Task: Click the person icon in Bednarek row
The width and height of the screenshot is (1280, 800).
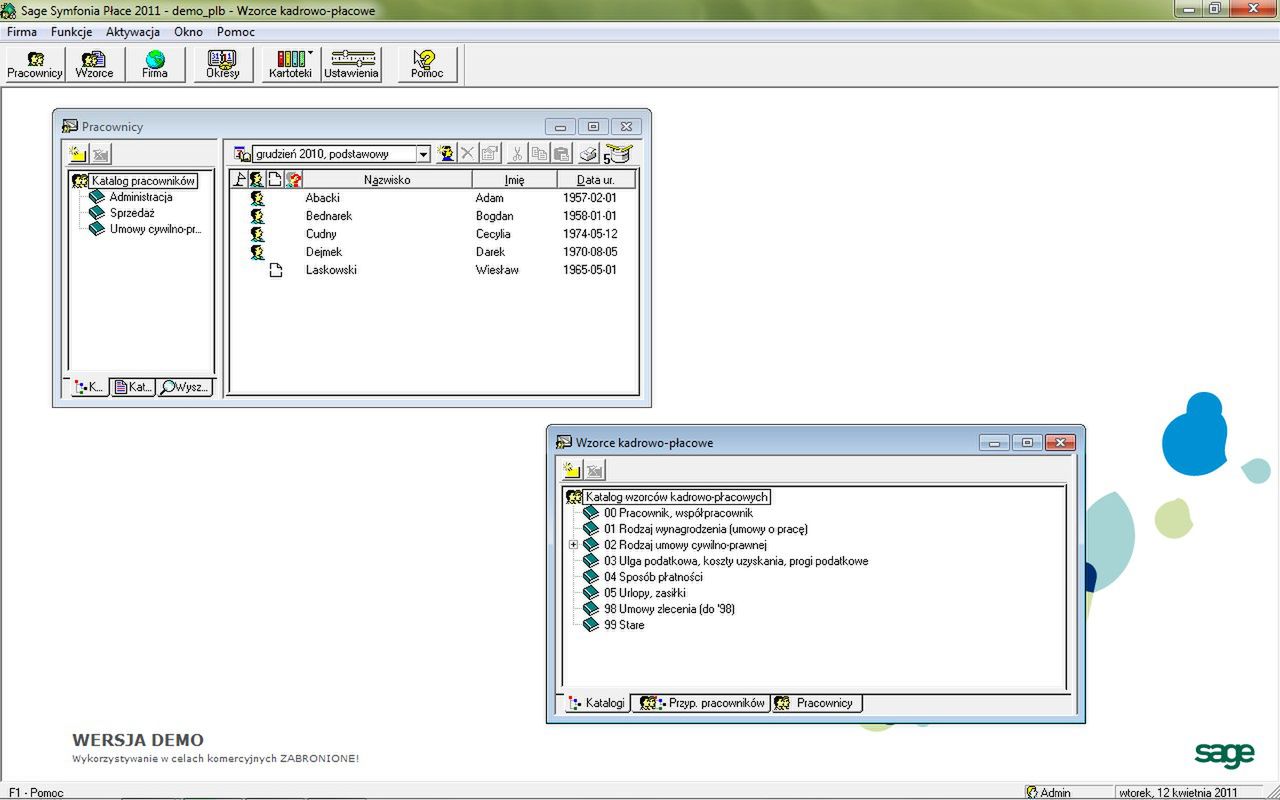Action: click(x=257, y=216)
